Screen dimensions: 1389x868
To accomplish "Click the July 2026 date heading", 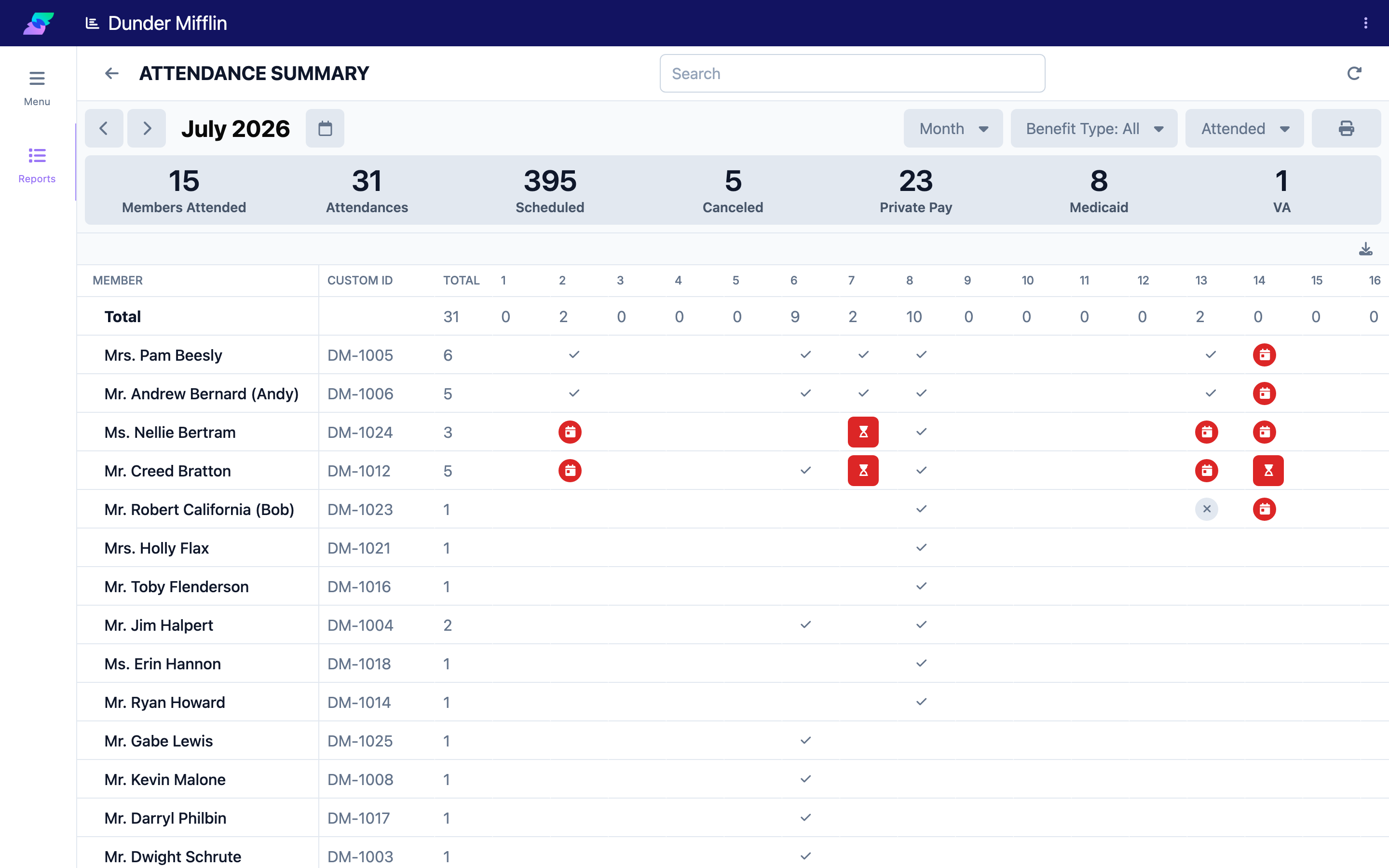I will click(x=235, y=129).
